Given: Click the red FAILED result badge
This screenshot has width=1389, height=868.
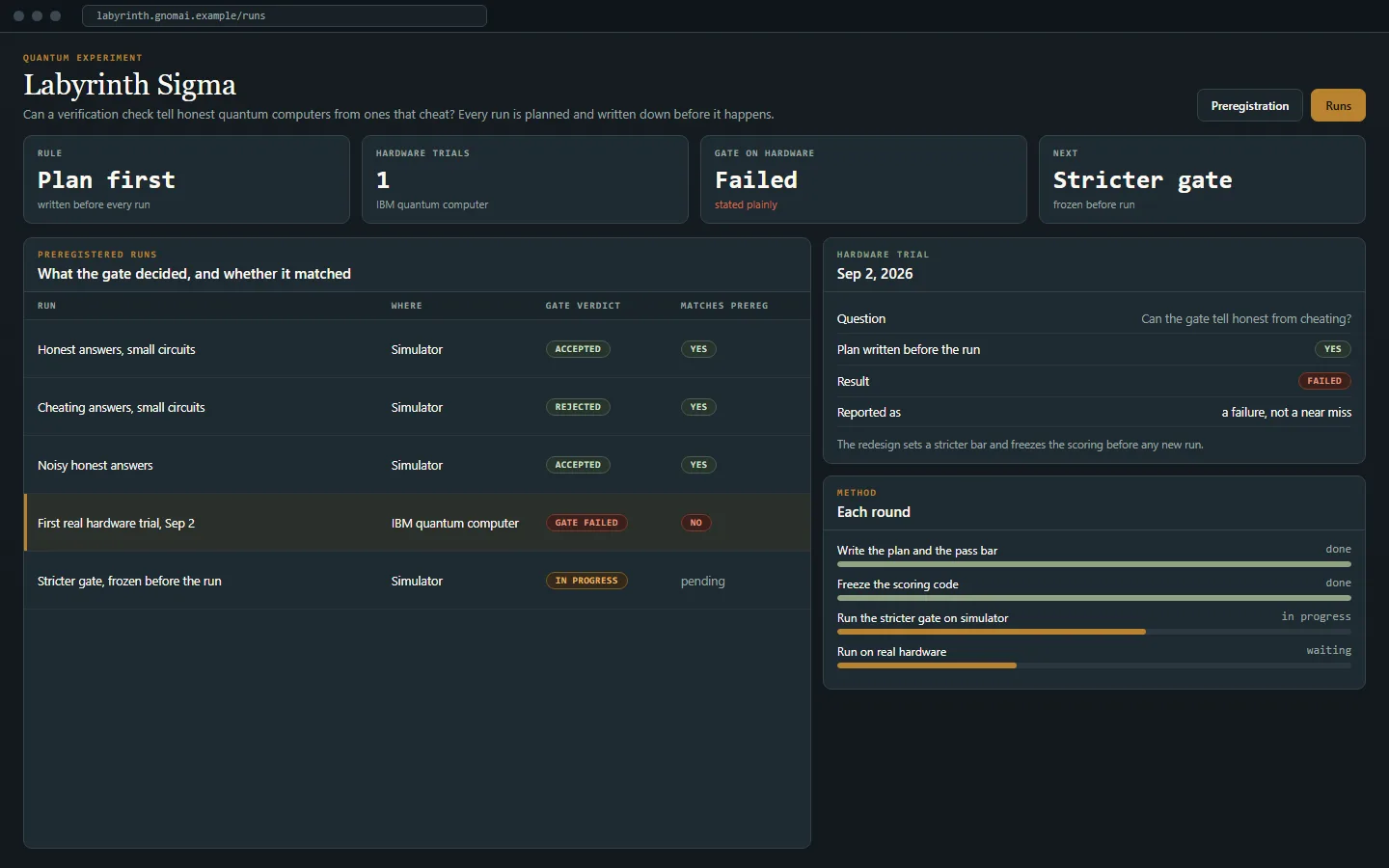Looking at the screenshot, I should 1324,381.
